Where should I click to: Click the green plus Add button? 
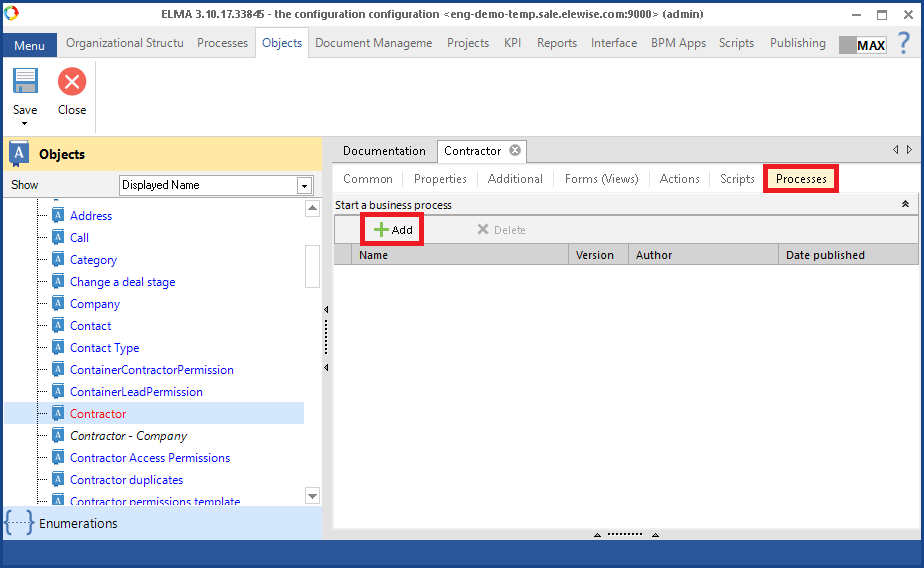[392, 230]
